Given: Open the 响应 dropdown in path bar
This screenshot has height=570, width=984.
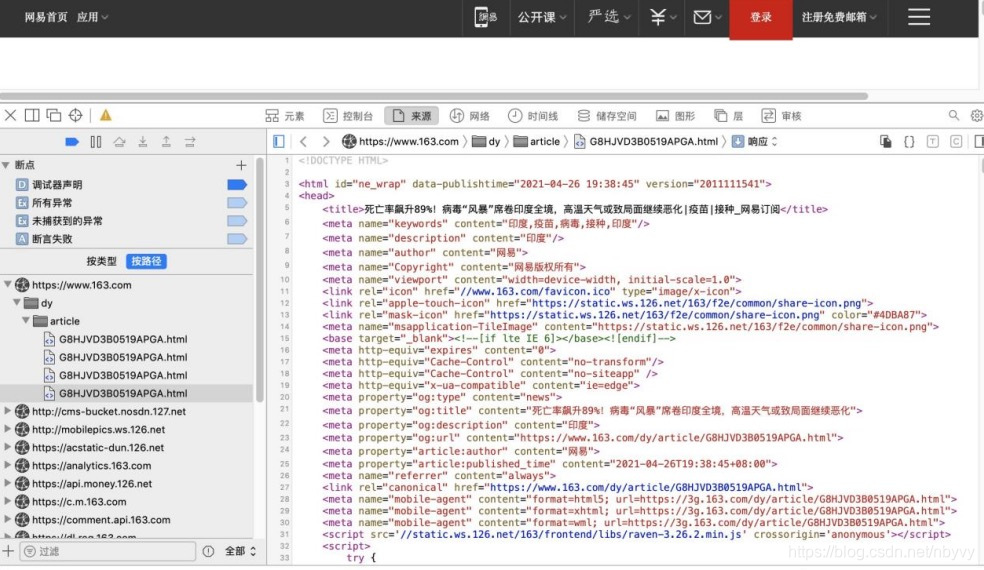Looking at the screenshot, I should pyautogui.click(x=755, y=142).
